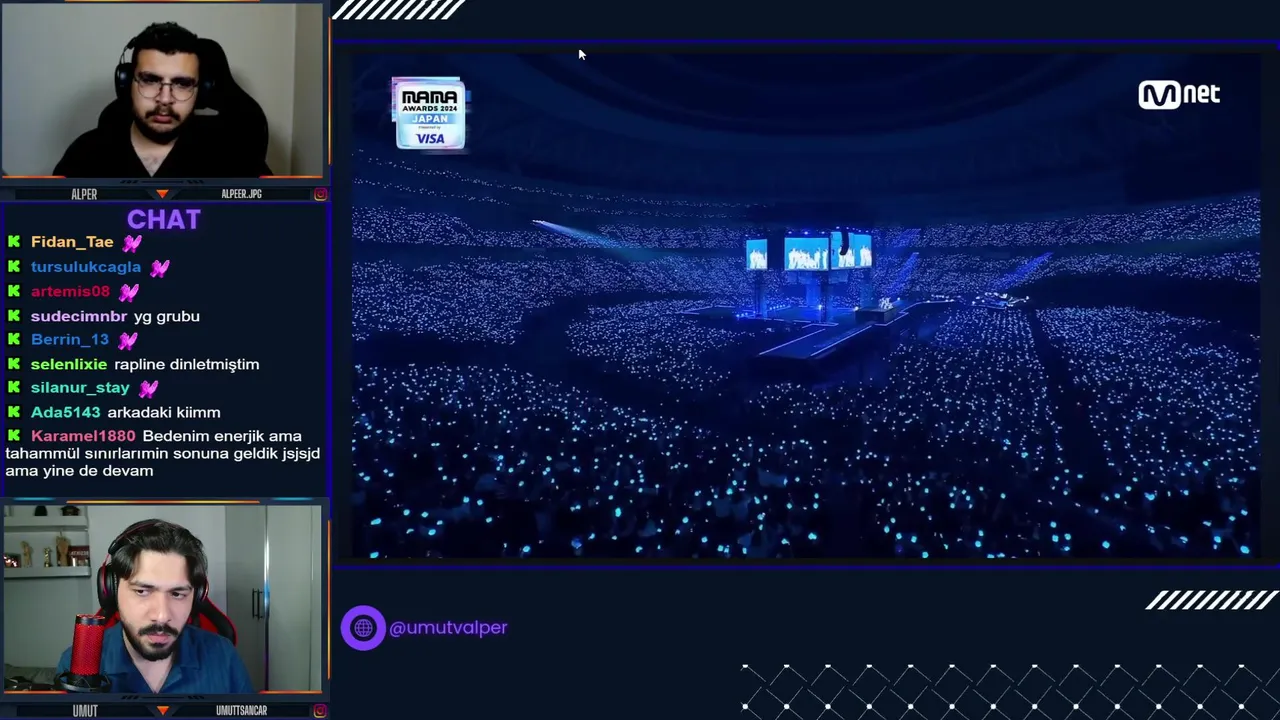Click the orange triangle under Umut's webcam
This screenshot has width=1280, height=720.
click(x=163, y=711)
